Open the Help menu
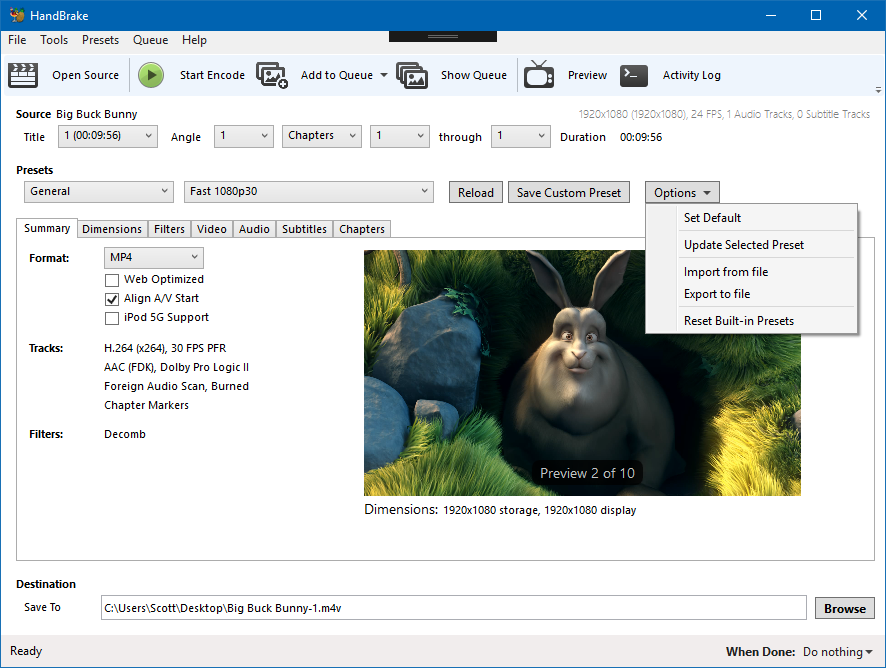Image resolution: width=886 pixels, height=668 pixels. click(194, 40)
